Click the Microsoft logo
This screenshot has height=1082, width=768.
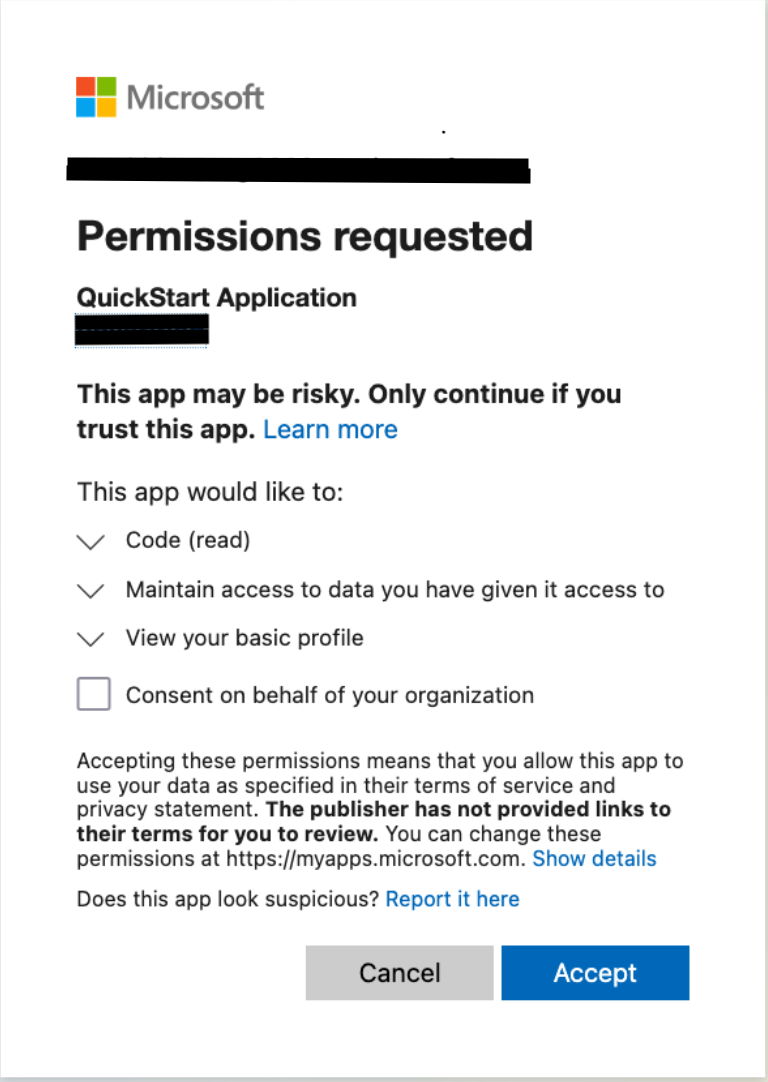(x=168, y=95)
